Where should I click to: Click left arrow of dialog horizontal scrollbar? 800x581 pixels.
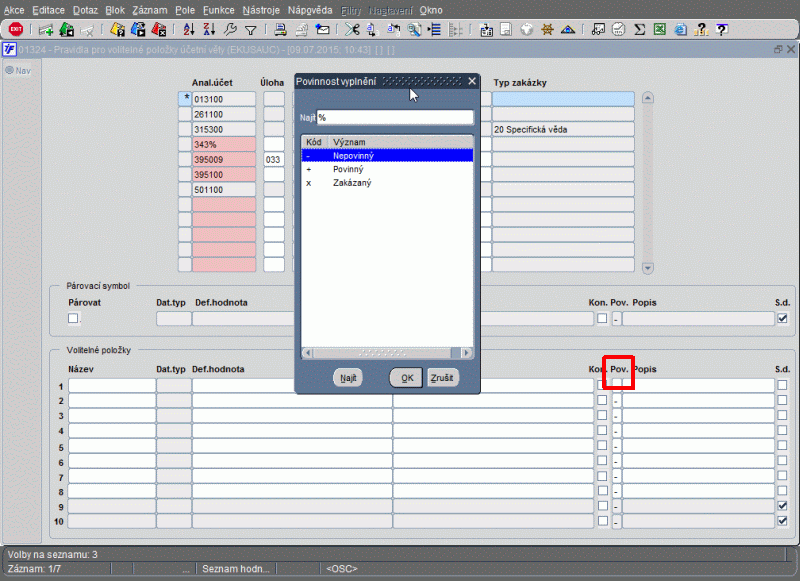pyautogui.click(x=308, y=352)
